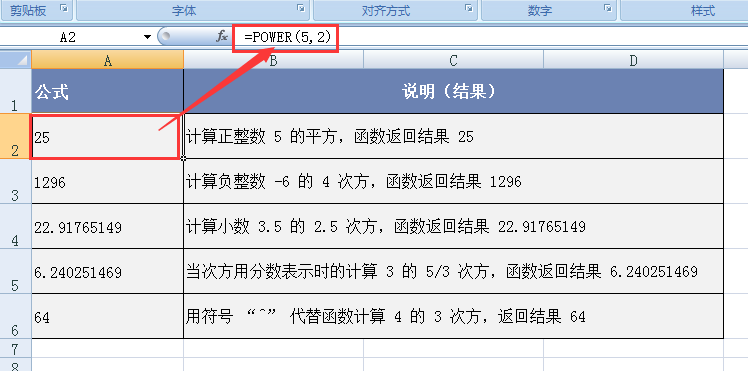Image resolution: width=748 pixels, height=371 pixels.
Task: Click description 用符号 “^” 代替函数计算
Action: click(453, 316)
